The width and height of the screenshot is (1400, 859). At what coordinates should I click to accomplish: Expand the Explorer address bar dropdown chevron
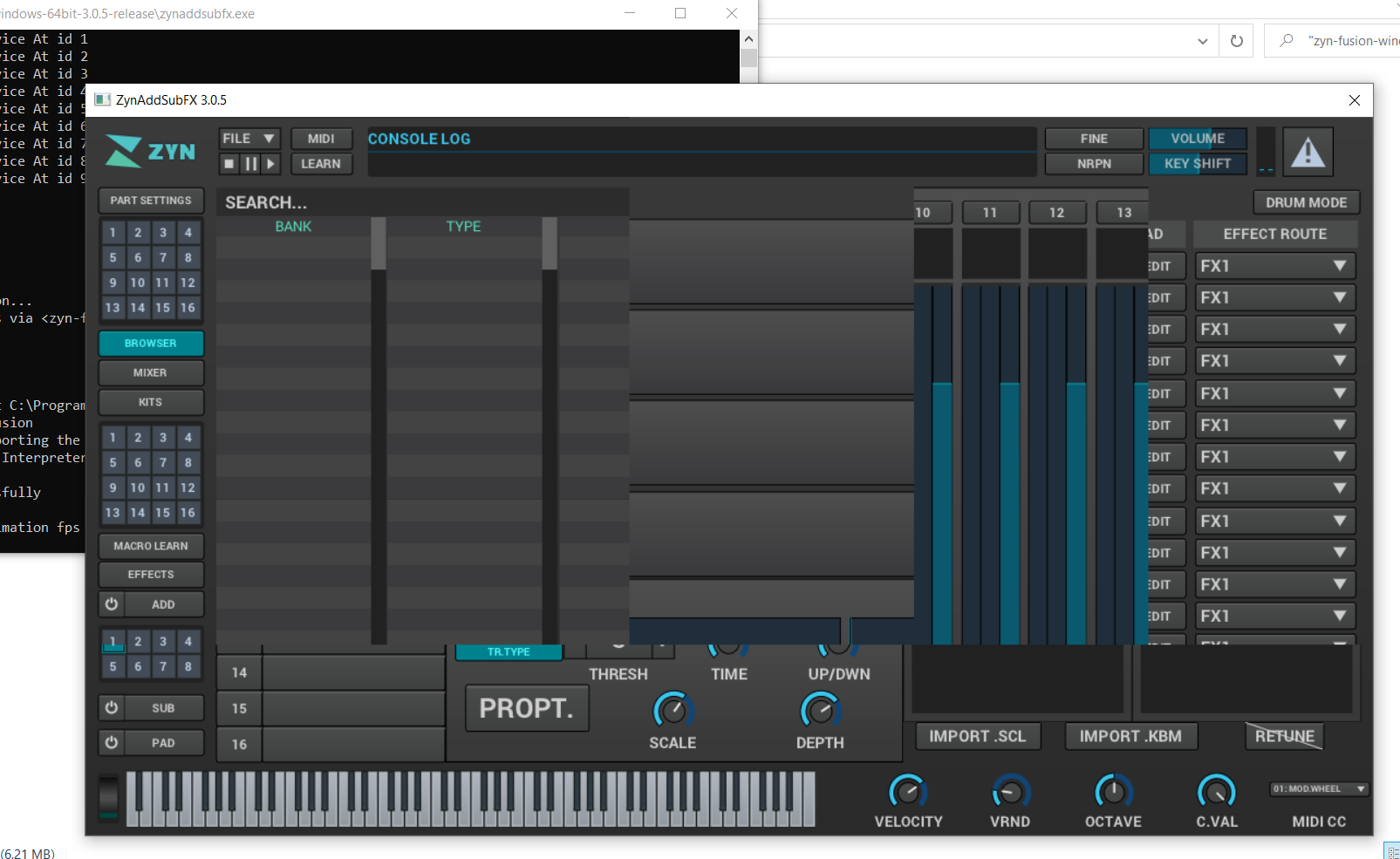[1203, 41]
